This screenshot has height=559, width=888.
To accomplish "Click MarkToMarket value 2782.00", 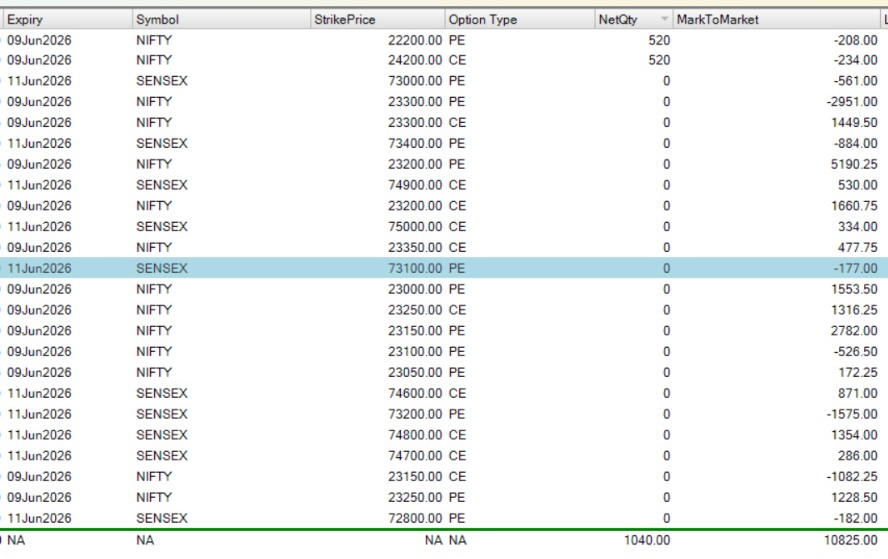I will tap(854, 331).
